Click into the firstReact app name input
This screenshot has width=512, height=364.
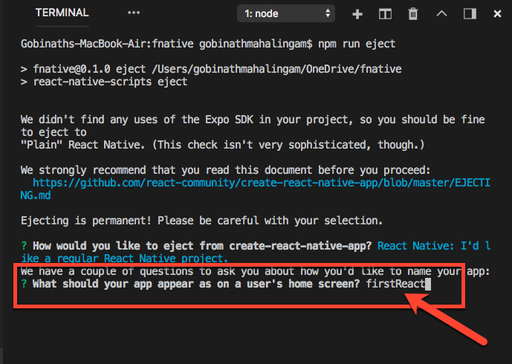[395, 284]
